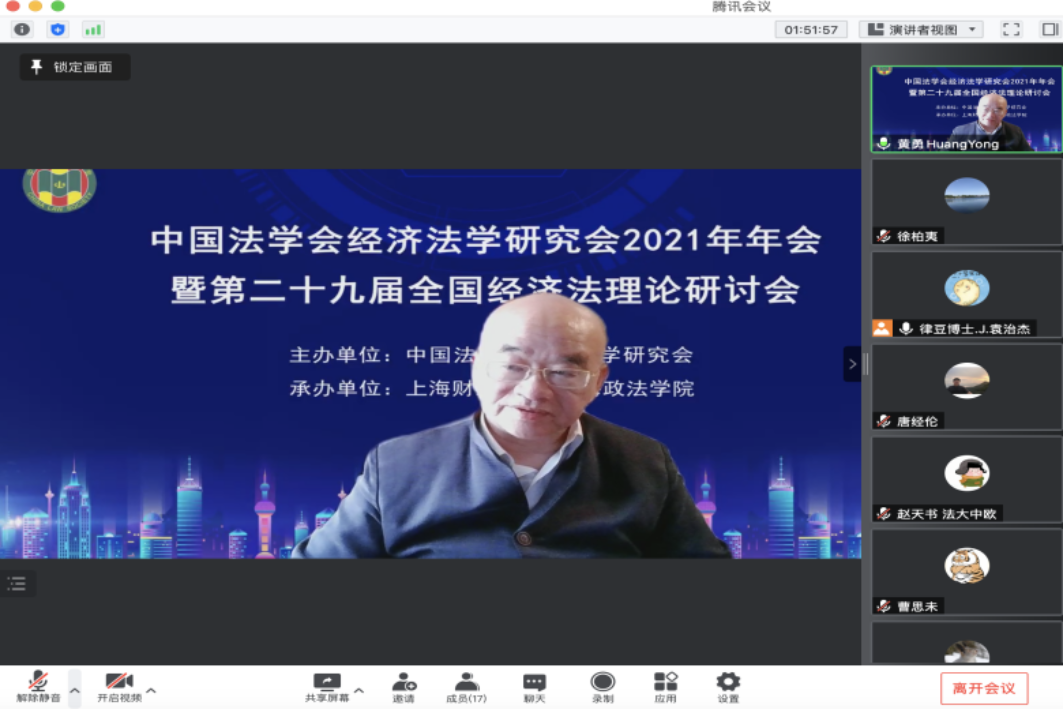
Task: Turn on camera with 开启视频
Action: coord(119,687)
